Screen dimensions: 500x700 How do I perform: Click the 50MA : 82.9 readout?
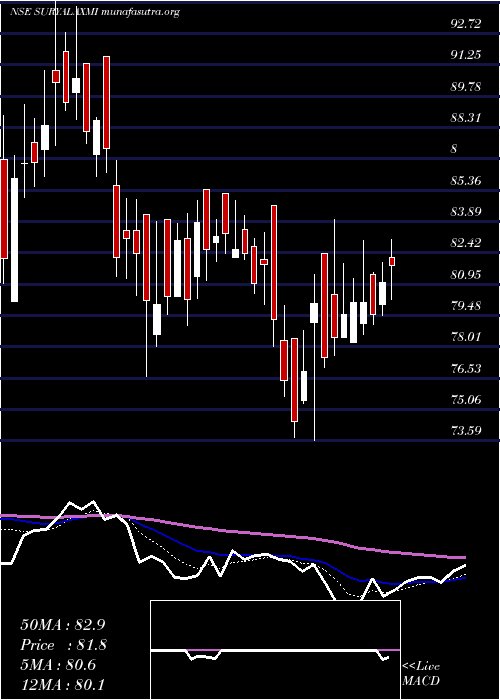(64, 625)
